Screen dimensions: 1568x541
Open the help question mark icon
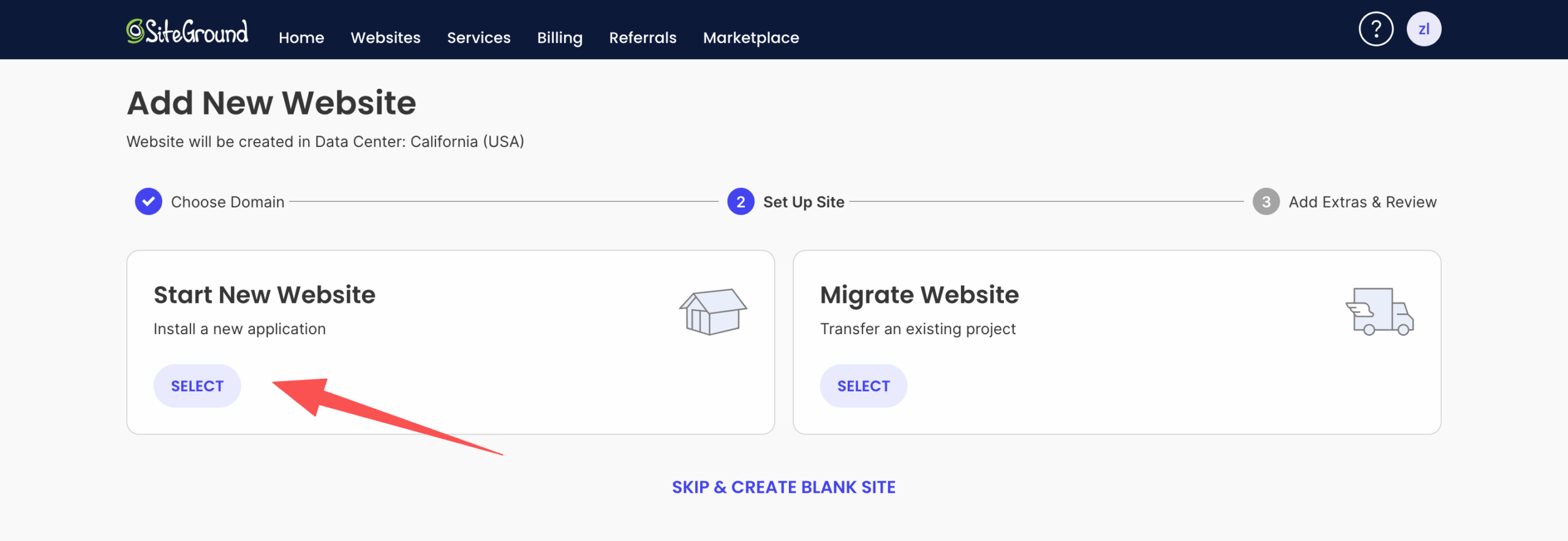1376,29
